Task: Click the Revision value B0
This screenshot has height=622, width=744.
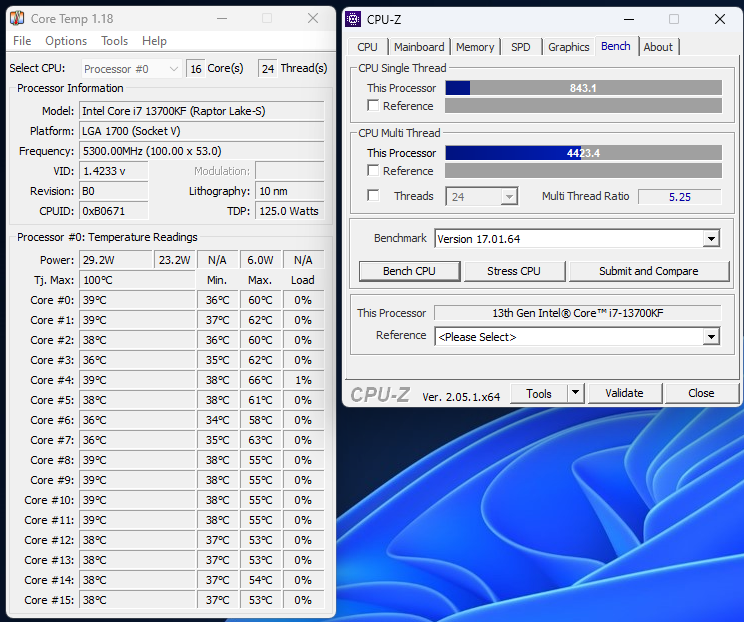Action: coord(113,191)
